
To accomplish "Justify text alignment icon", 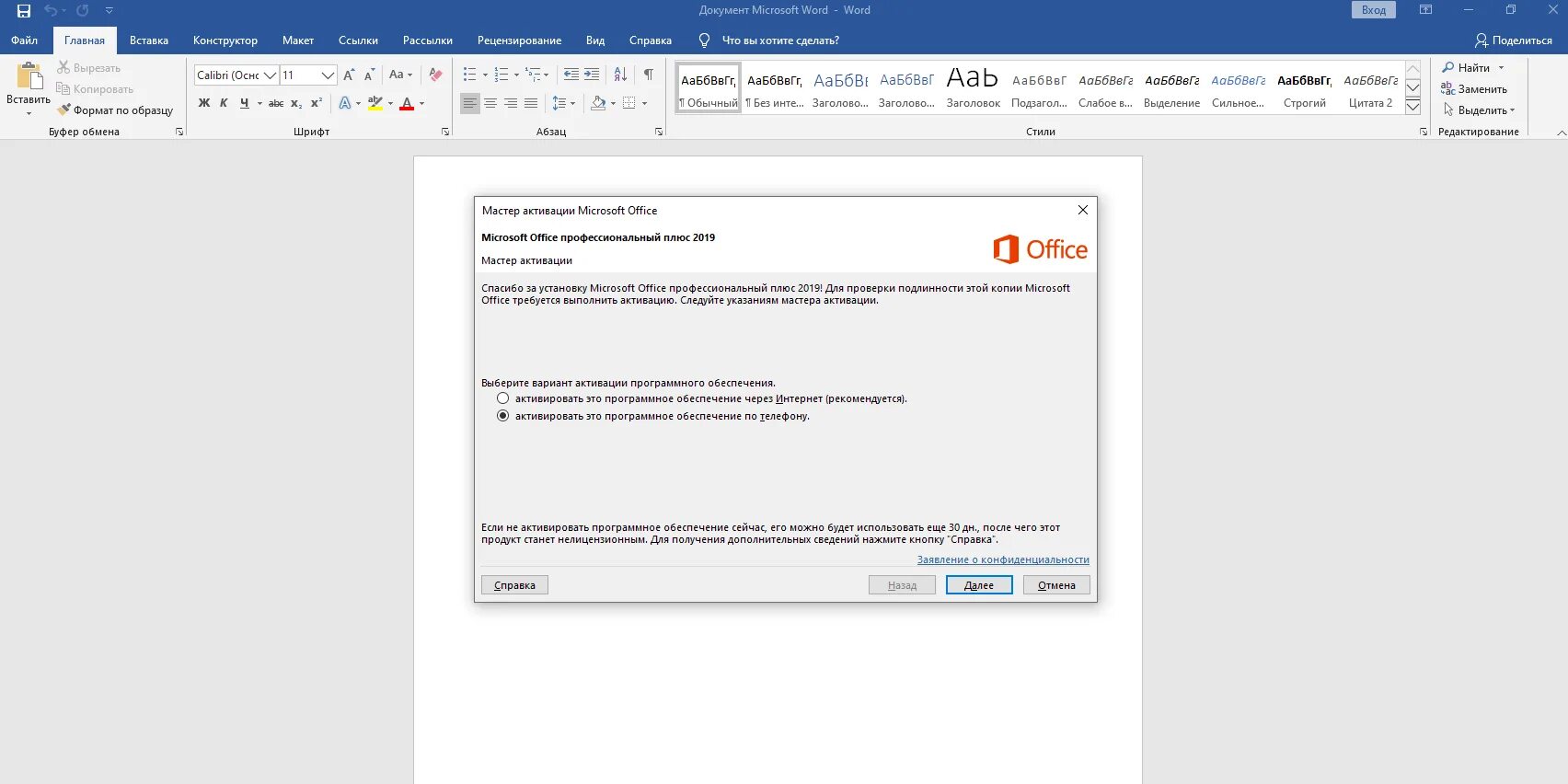I will pyautogui.click(x=531, y=103).
